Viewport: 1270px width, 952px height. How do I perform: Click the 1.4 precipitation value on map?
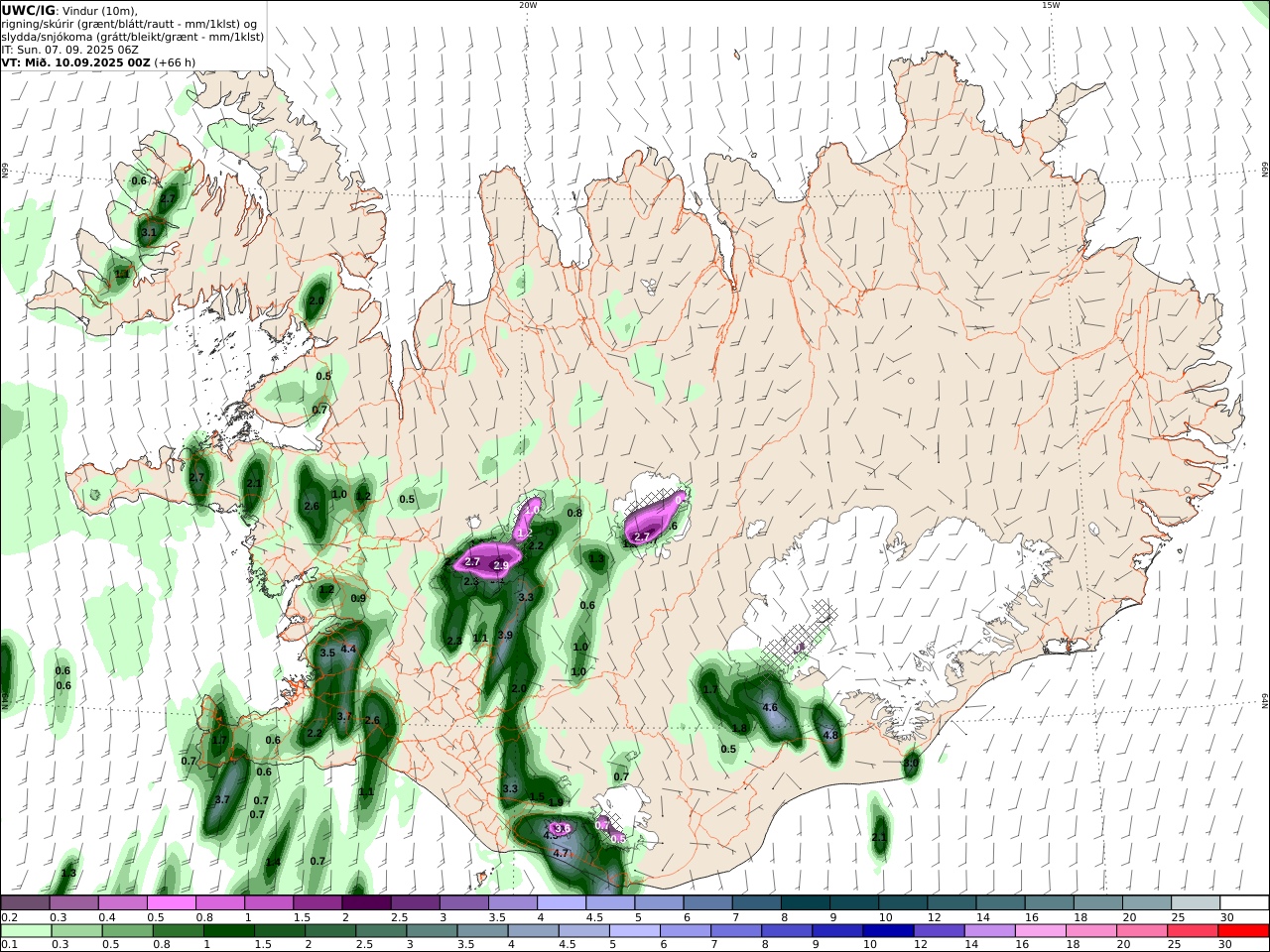(273, 862)
